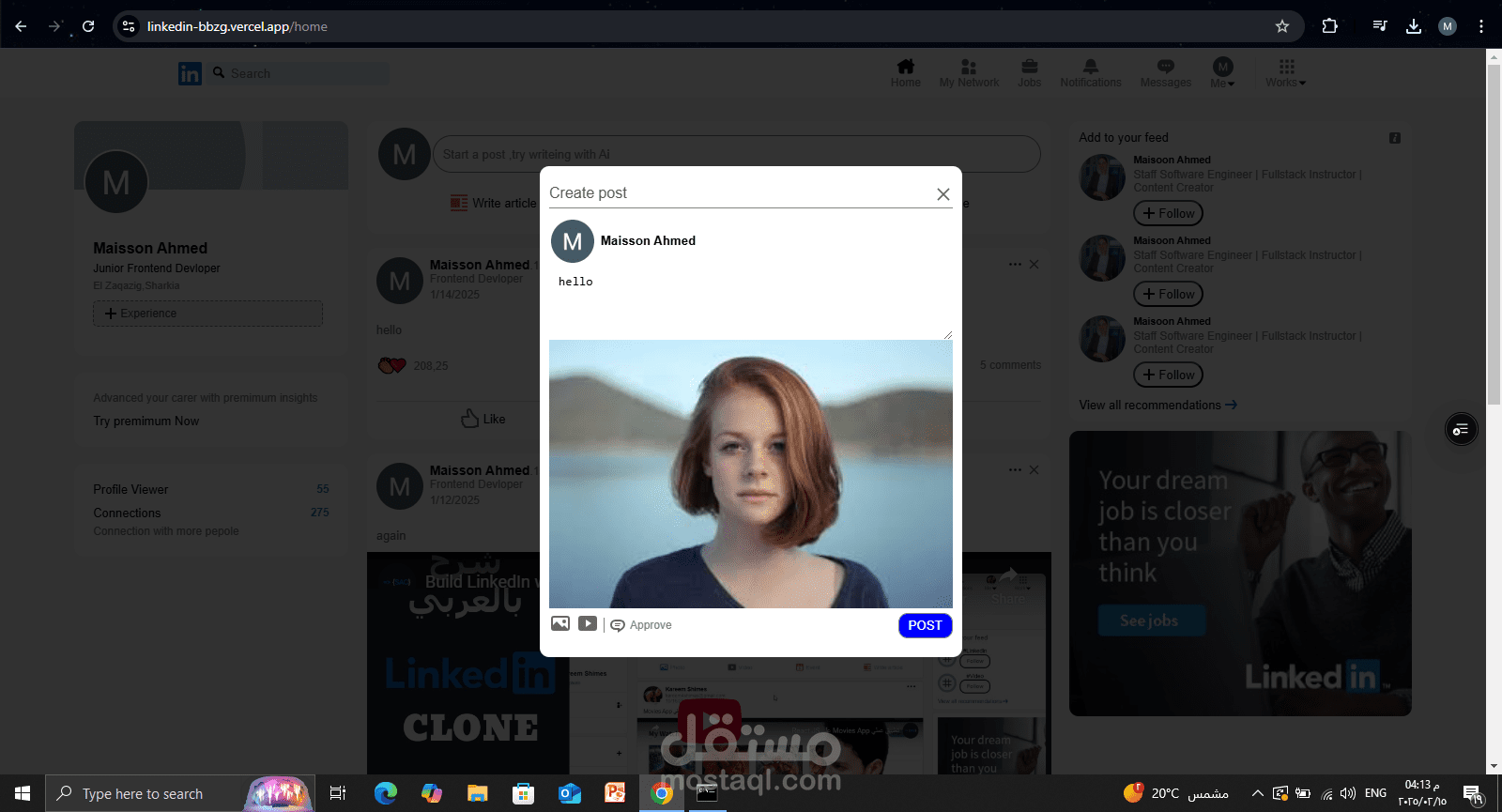View site information icon in address bar
Viewport: 1502px width, 812px height.
[129, 26]
